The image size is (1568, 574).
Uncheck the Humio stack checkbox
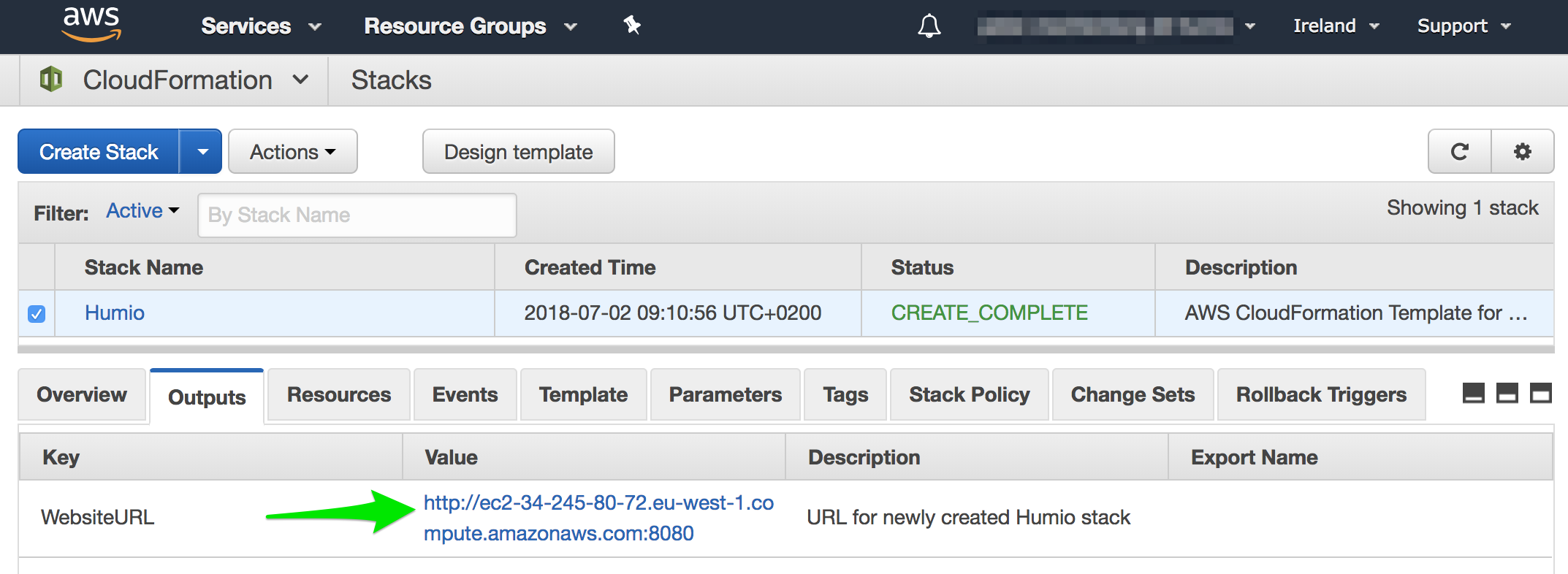[37, 313]
